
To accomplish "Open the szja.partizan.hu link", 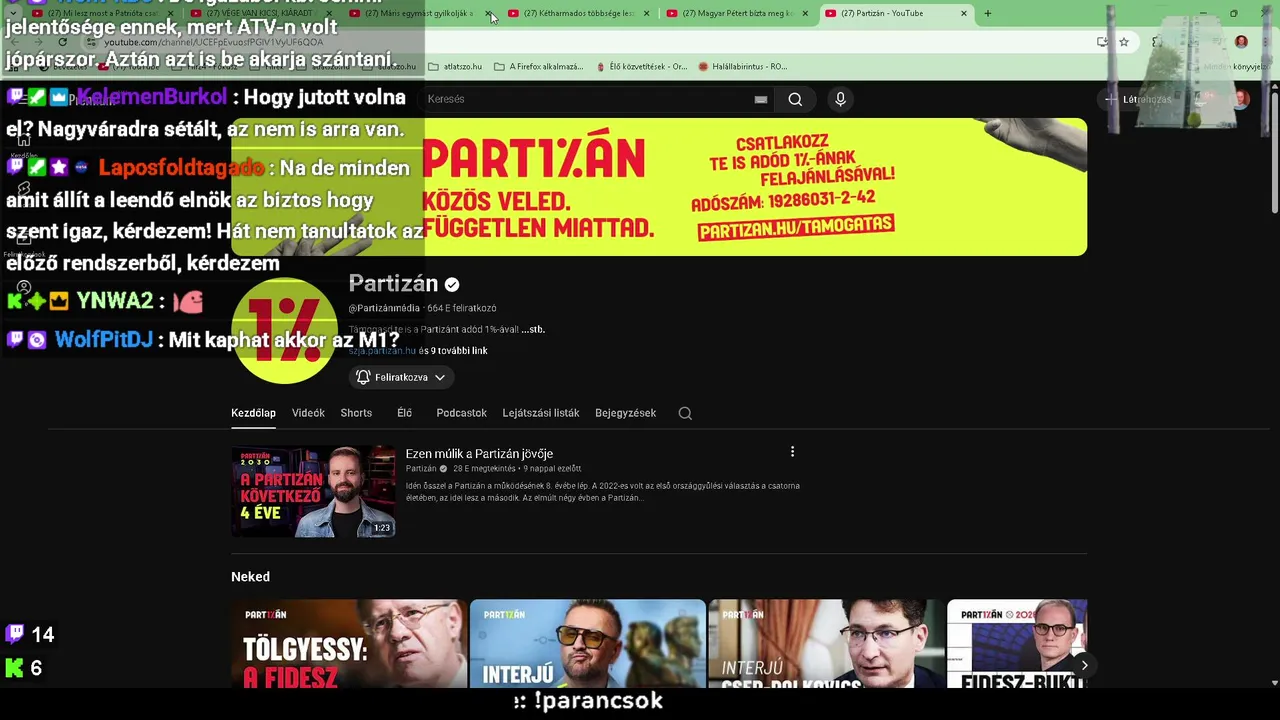I will click(382, 351).
